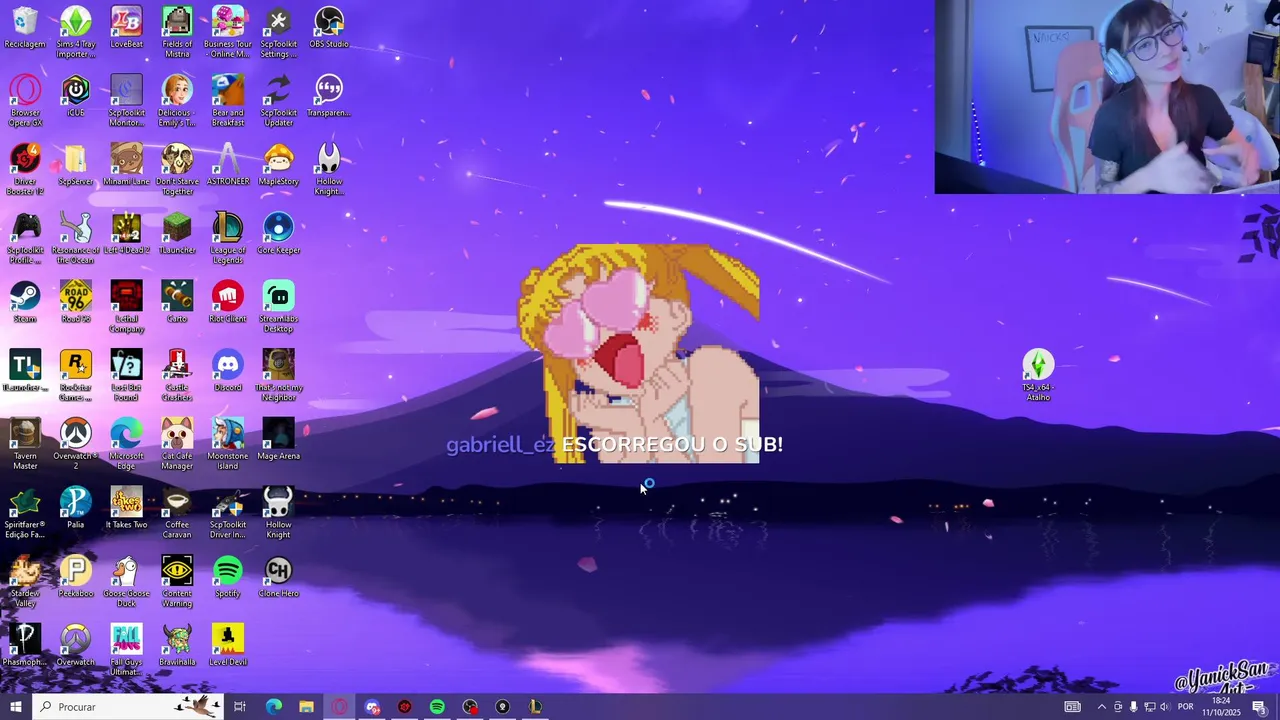Open the Transparen... speech-bubble icon
The height and width of the screenshot is (720, 1280).
point(329,96)
